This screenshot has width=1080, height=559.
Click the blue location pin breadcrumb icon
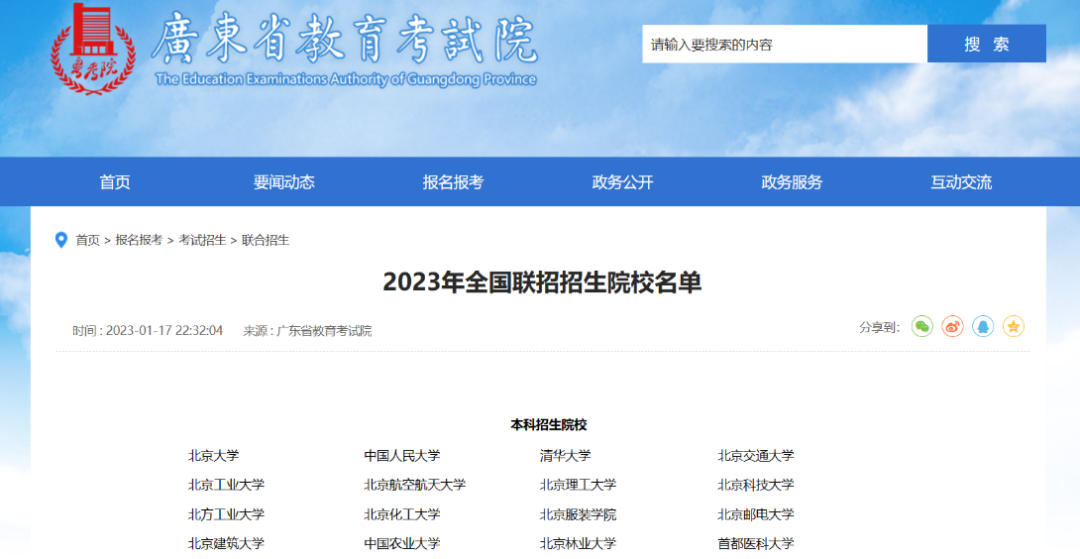[61, 240]
